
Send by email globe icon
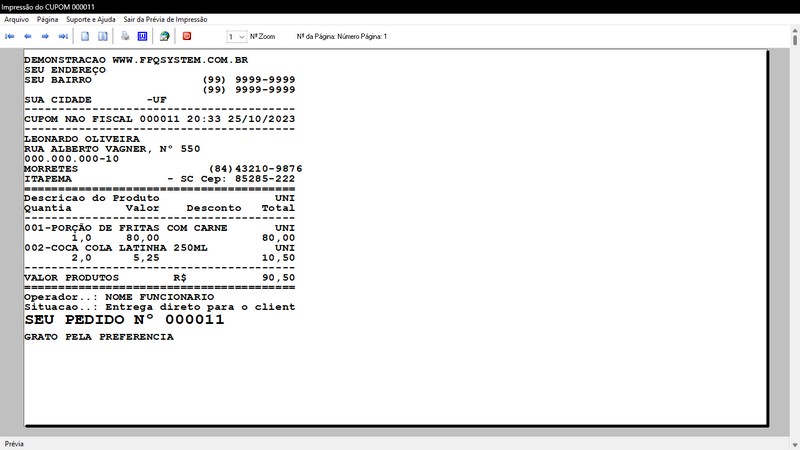coord(164,36)
